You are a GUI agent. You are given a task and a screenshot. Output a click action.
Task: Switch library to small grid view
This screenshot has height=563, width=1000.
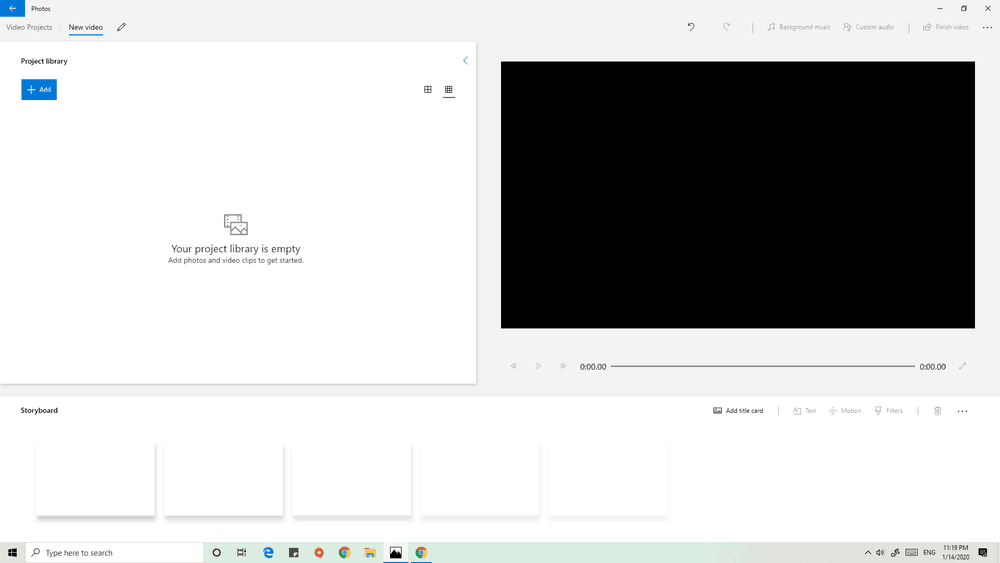pyautogui.click(x=448, y=89)
